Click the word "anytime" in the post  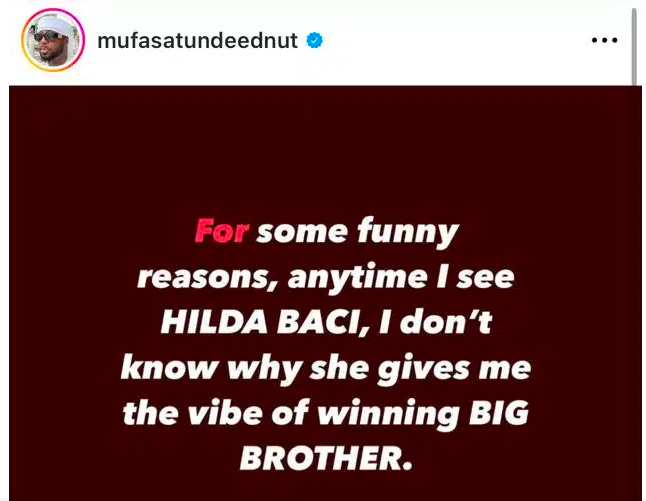point(357,279)
